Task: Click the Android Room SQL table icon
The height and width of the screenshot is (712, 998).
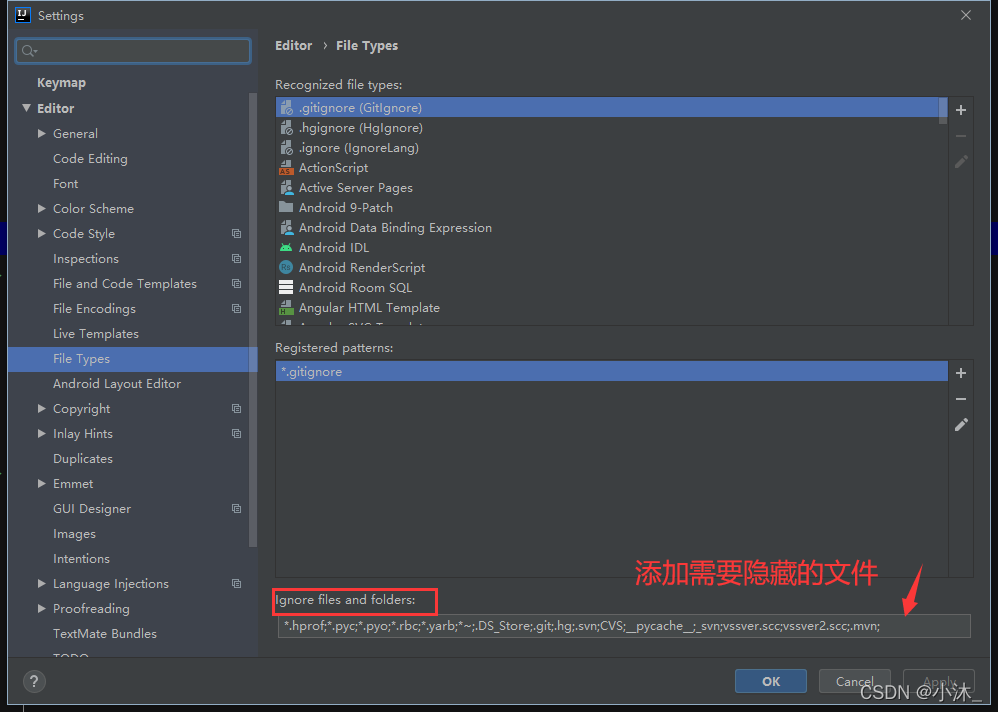Action: (x=286, y=288)
